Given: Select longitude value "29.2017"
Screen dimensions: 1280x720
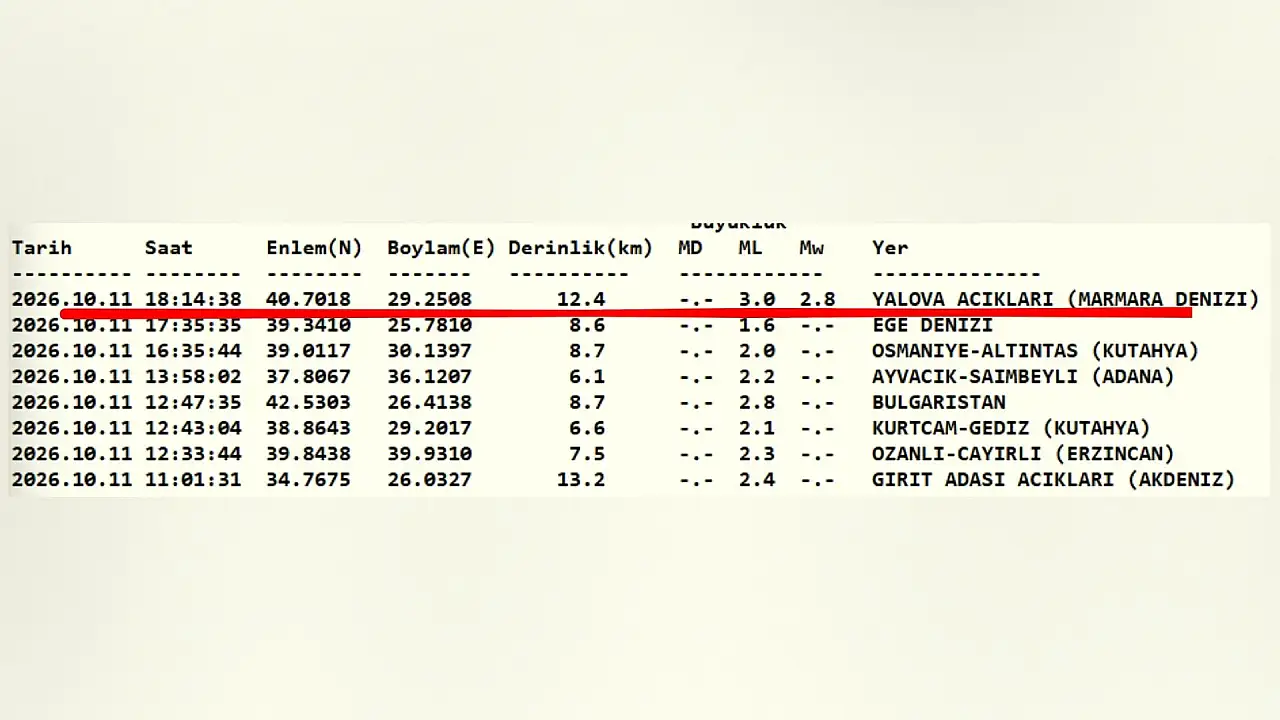Looking at the screenshot, I should pyautogui.click(x=429, y=428).
